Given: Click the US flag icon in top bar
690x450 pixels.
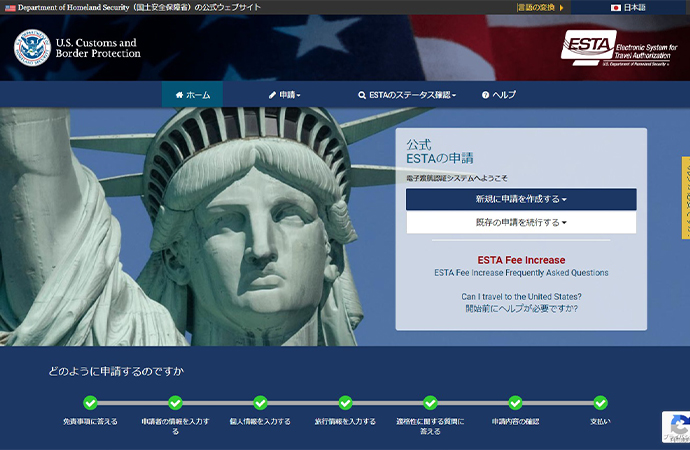Looking at the screenshot, I should pyautogui.click(x=10, y=7).
